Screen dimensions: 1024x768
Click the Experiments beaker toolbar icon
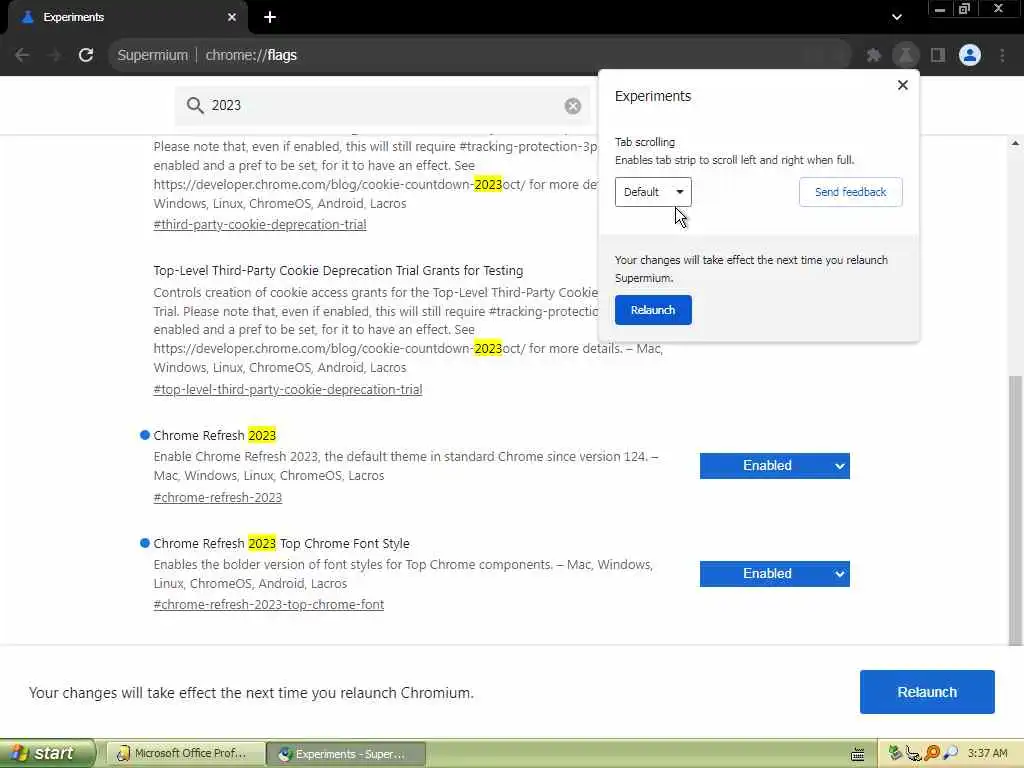pos(906,55)
